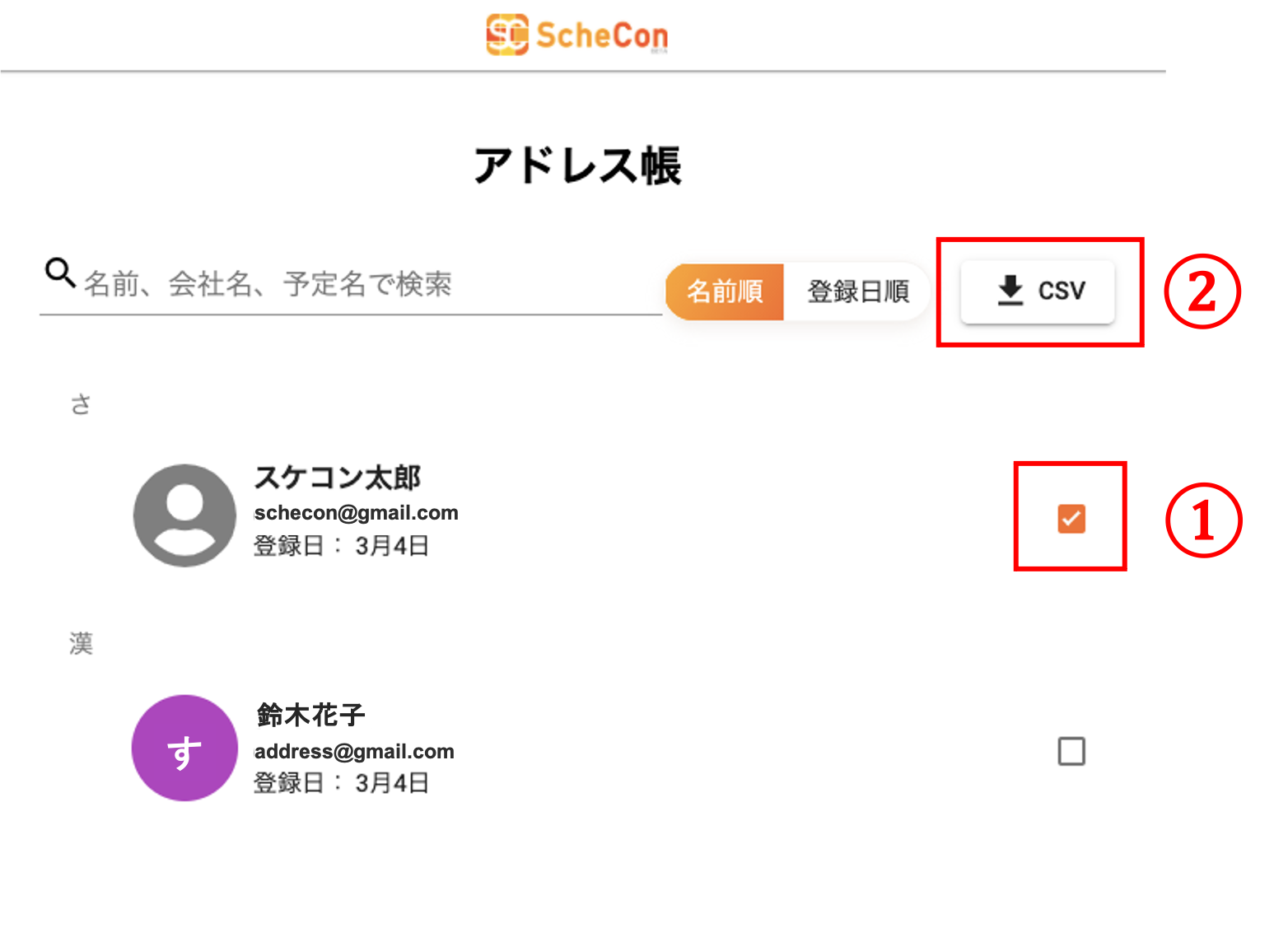The width and height of the screenshot is (1288, 928).
Task: Click the purple す avatar
Action: (184, 748)
